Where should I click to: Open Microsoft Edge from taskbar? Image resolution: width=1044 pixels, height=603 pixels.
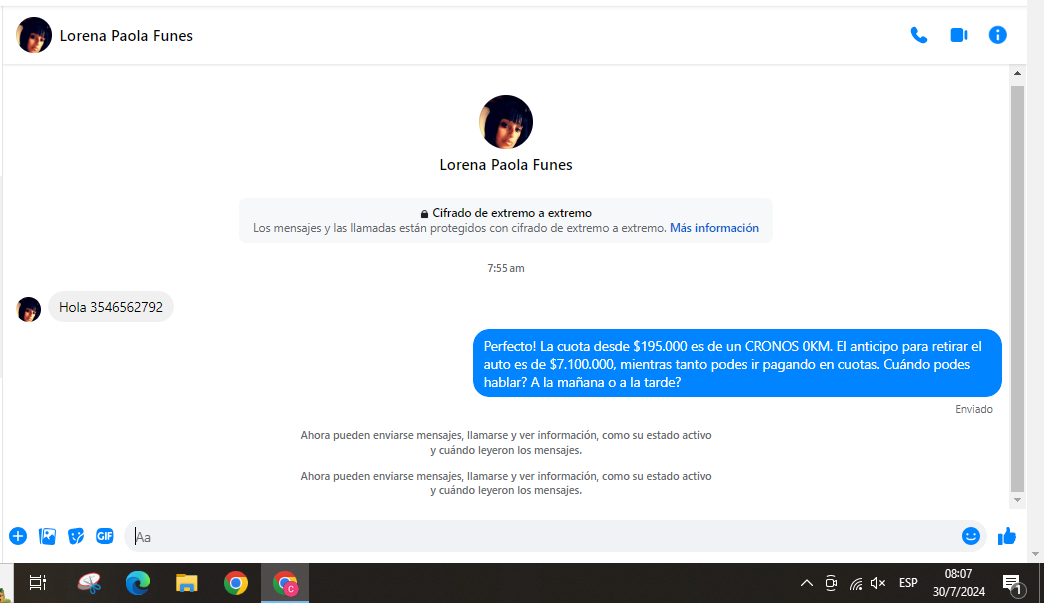[x=137, y=583]
